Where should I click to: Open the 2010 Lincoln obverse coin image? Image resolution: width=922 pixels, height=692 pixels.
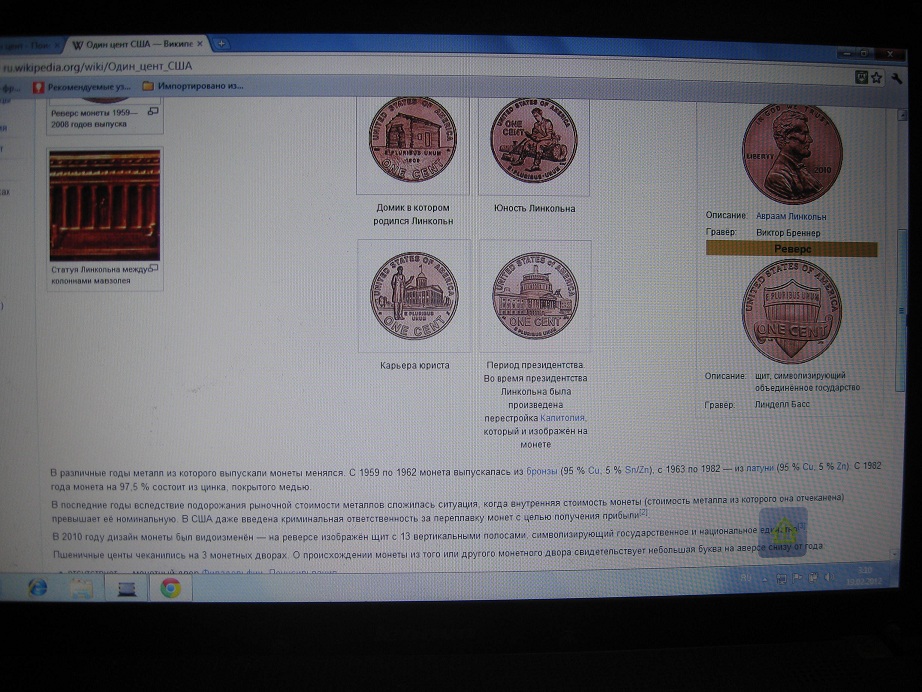(792, 154)
